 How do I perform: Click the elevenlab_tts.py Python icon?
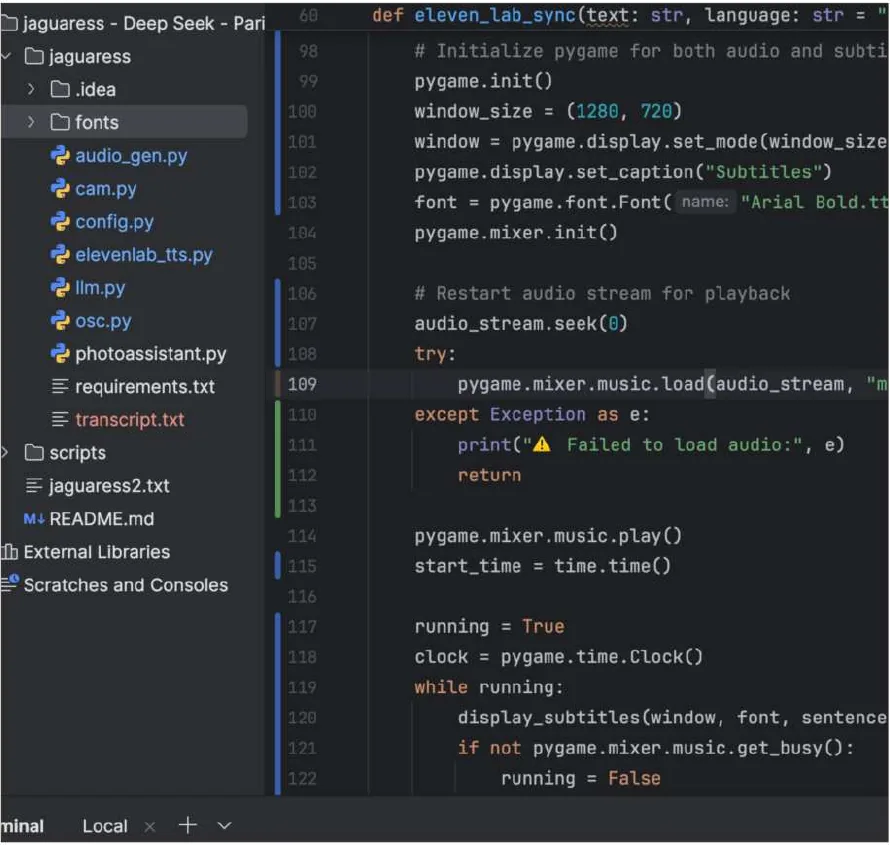click(60, 255)
